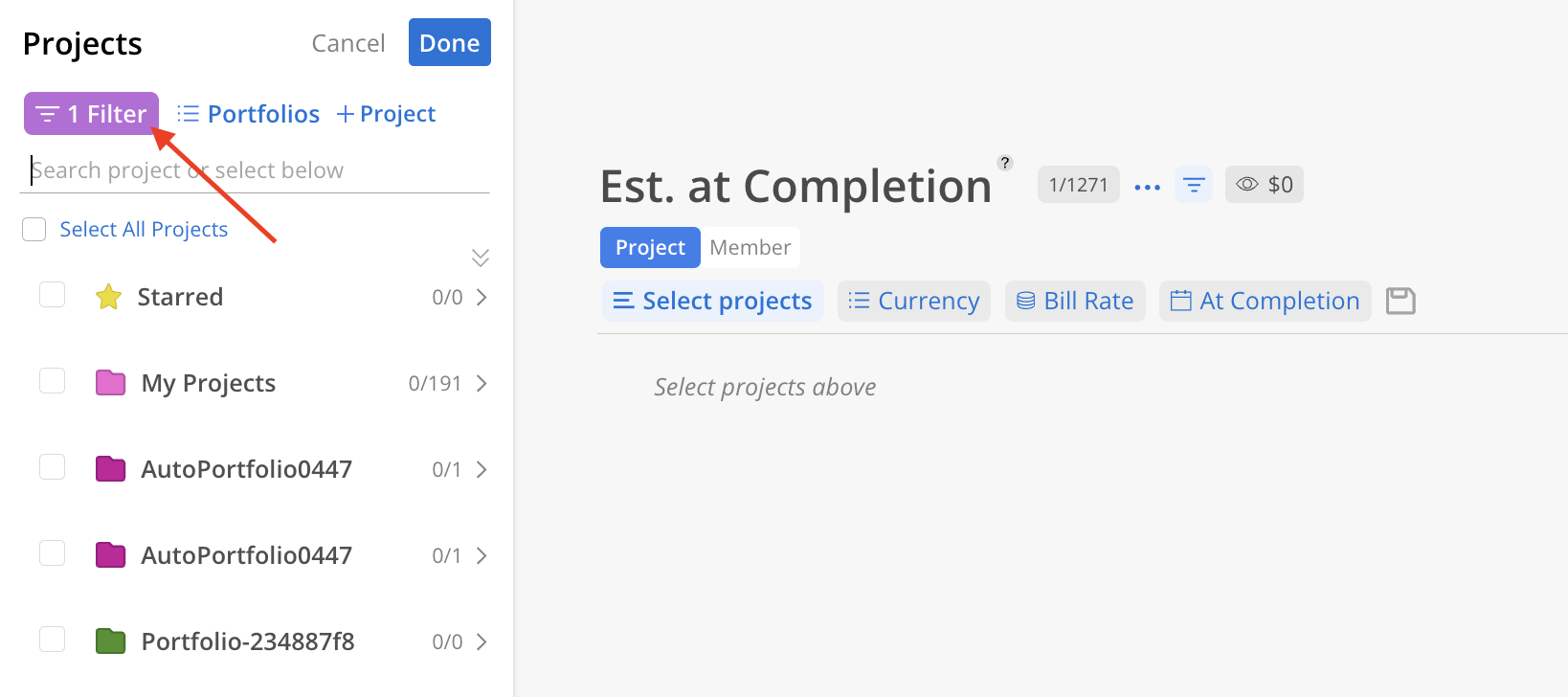Select the Project tab
Screen dimensions: 1568x697
[650, 247]
